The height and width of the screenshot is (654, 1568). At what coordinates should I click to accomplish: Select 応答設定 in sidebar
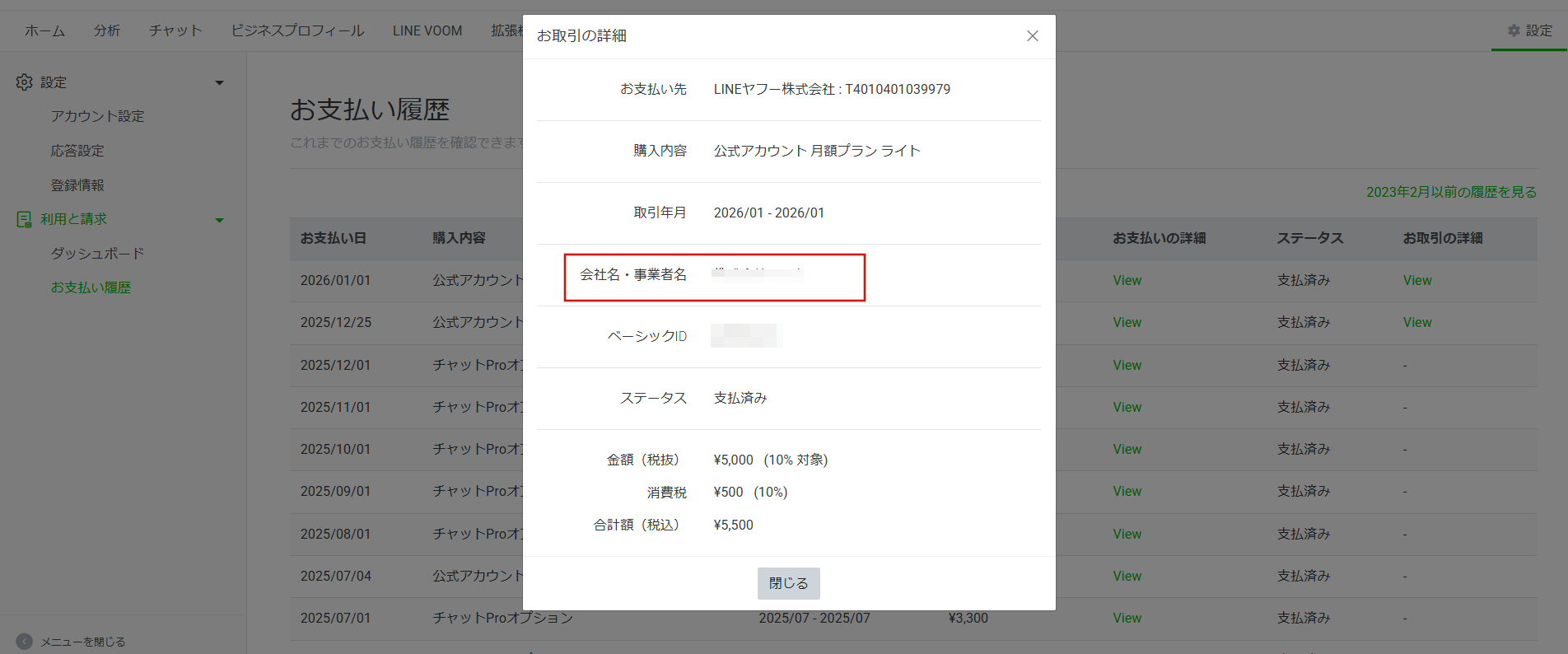(77, 151)
